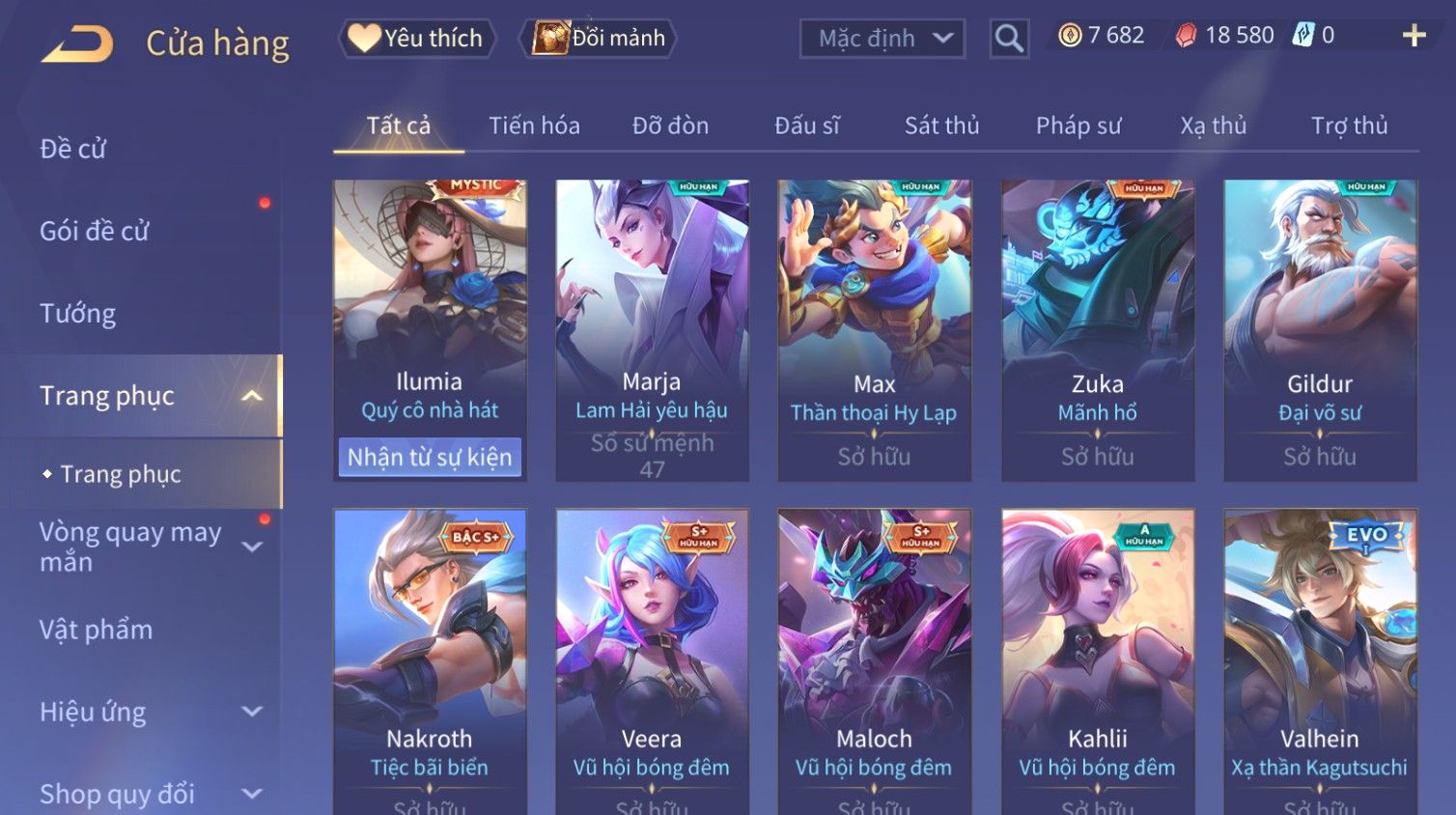Open Đổi mảnh fragment exchange button

click(598, 39)
